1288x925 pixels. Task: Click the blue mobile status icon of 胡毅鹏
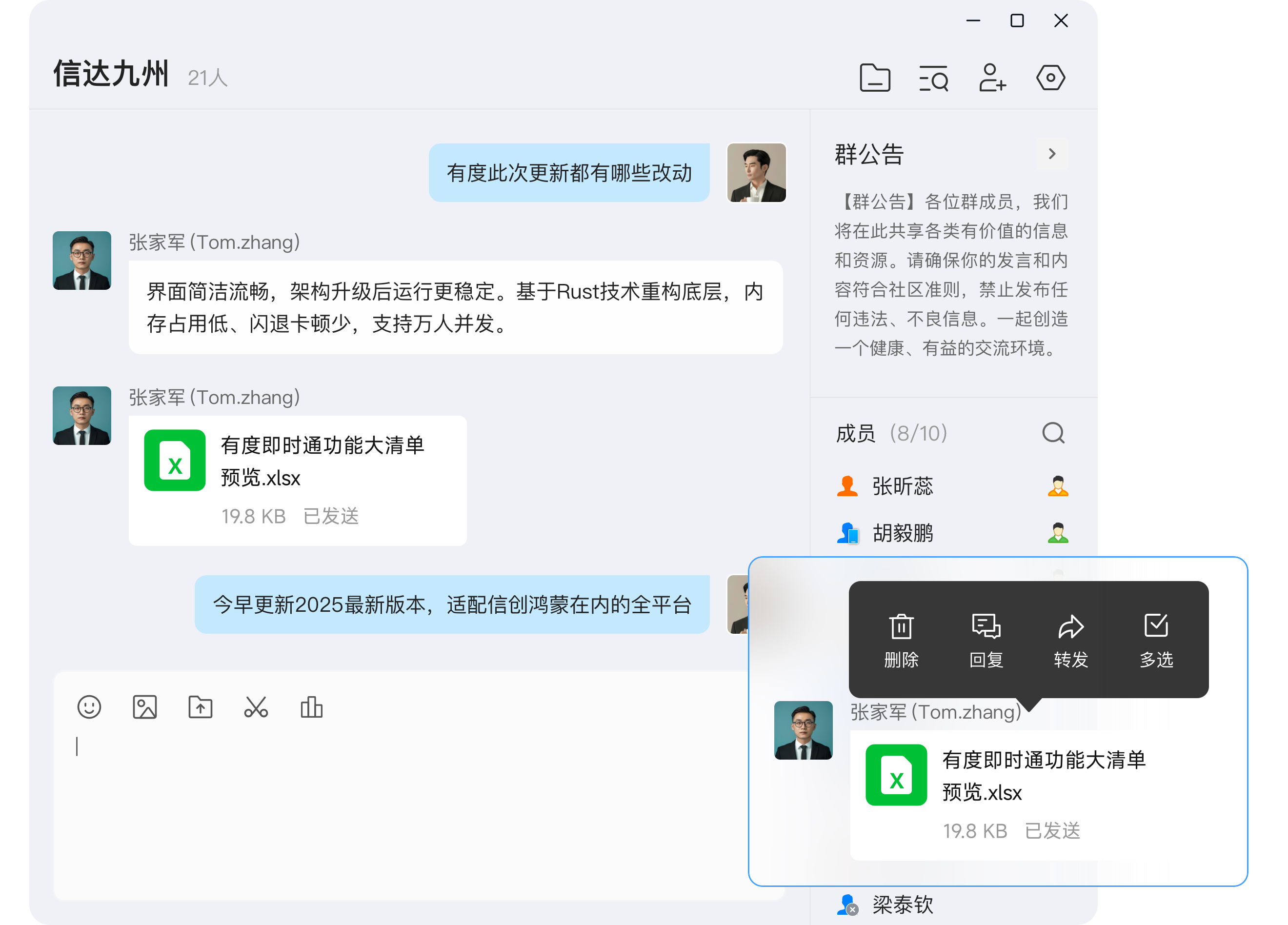pyautogui.click(x=847, y=533)
